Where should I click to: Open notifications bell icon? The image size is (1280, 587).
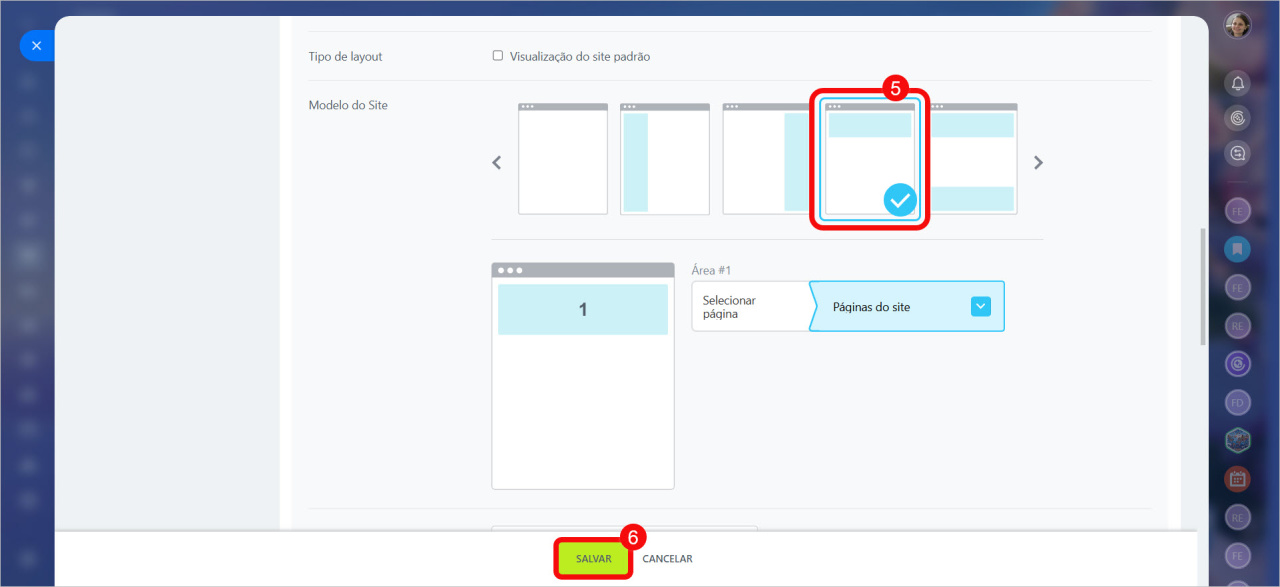[x=1238, y=83]
